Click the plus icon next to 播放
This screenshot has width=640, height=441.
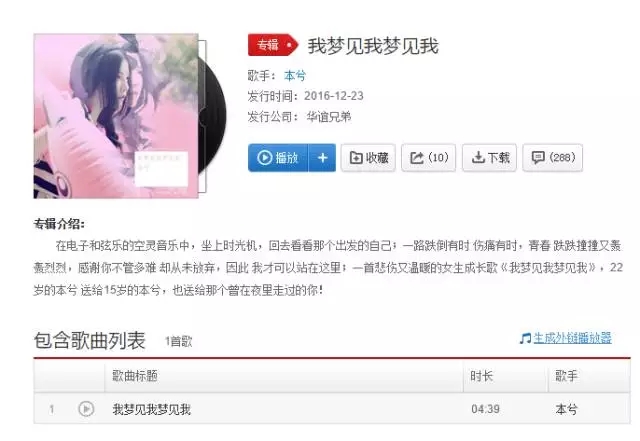click(x=322, y=158)
